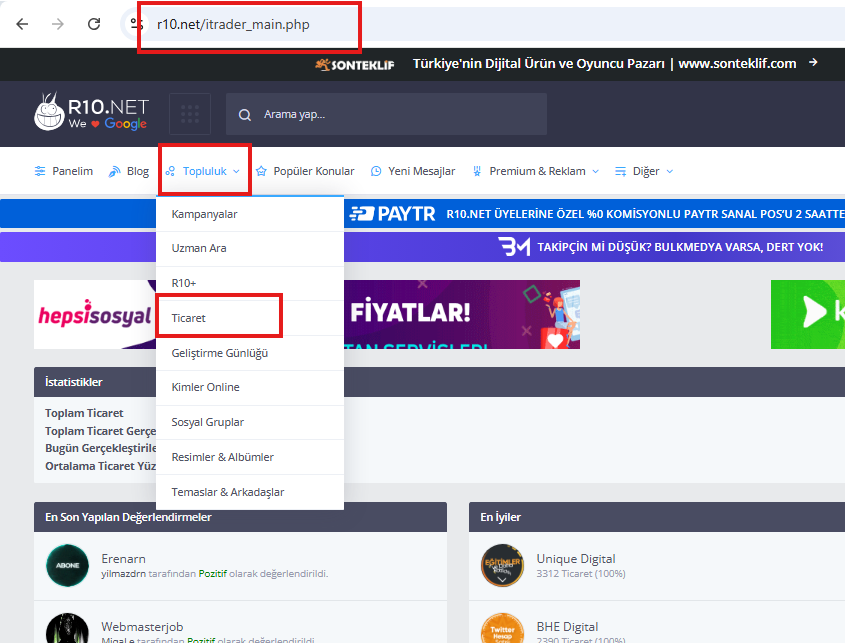
Task: Open the PAYTR blue banner ad
Action: pos(593,214)
